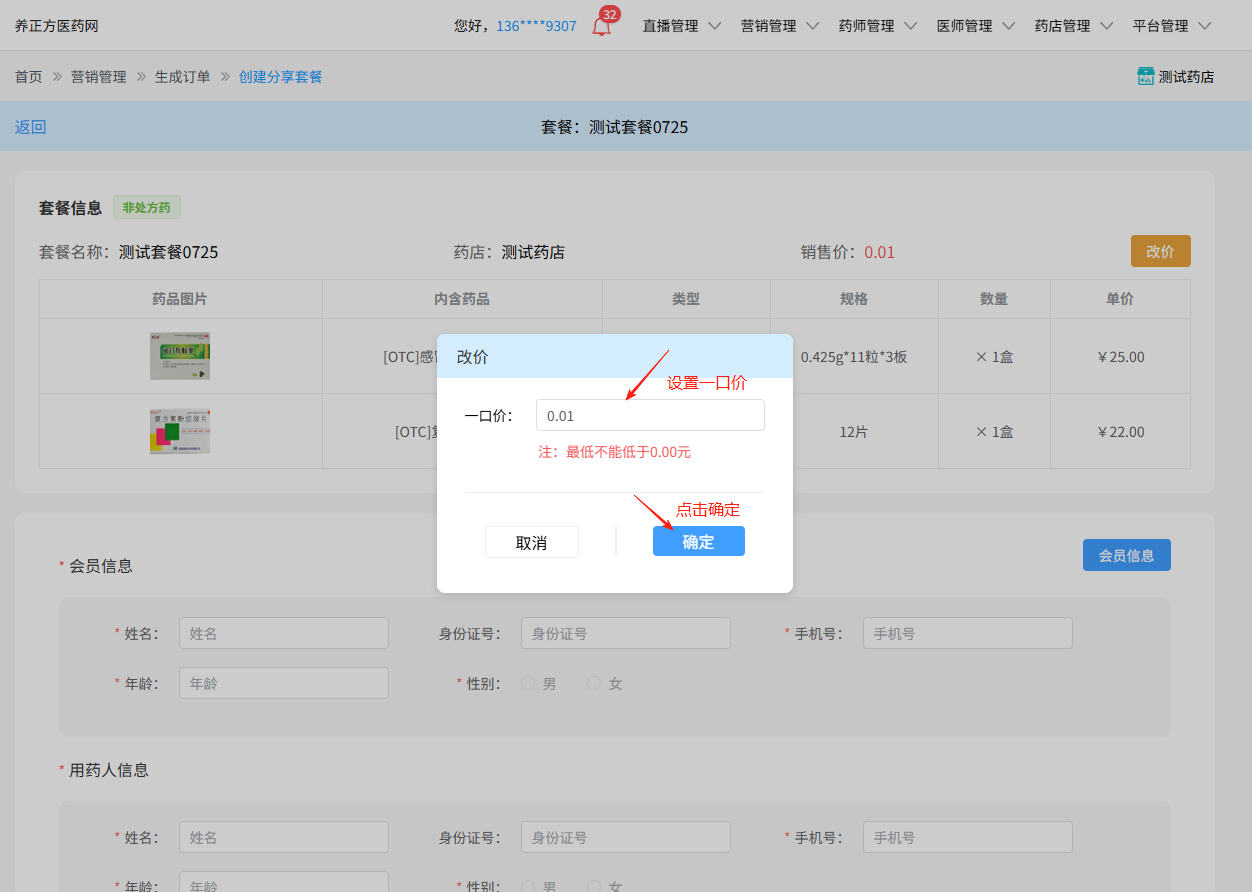Viewport: 1252px width, 892px height.
Task: Click 确定 button in 改价 dialog
Action: [x=699, y=541]
